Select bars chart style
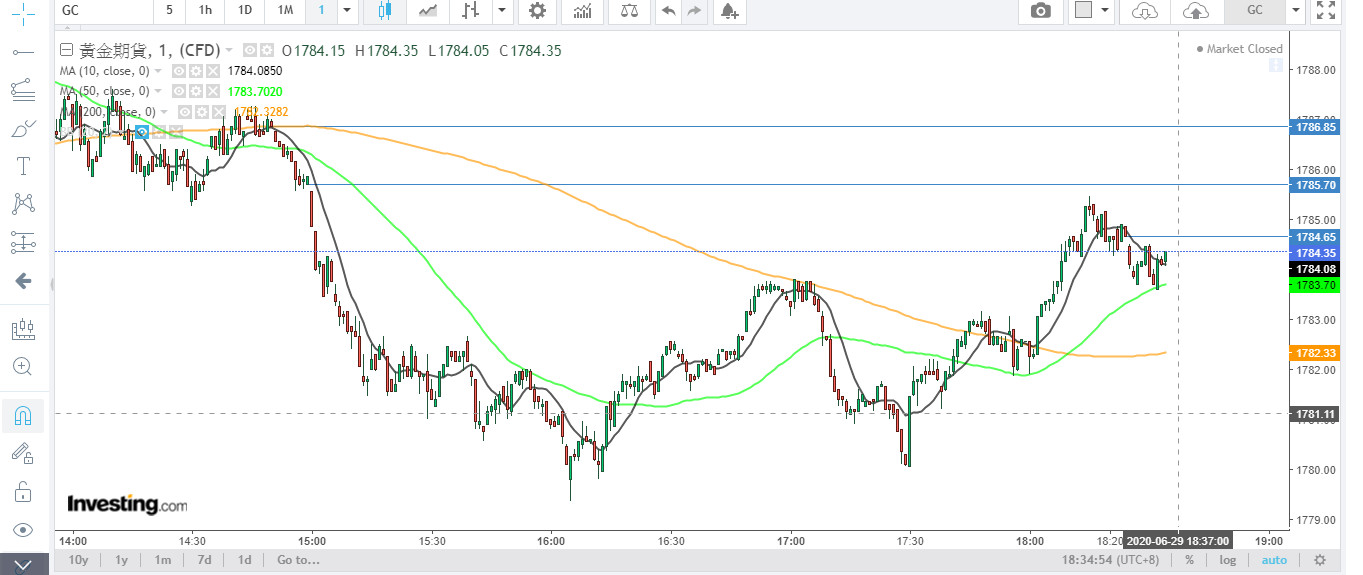This screenshot has height=575, width=1363. click(470, 11)
